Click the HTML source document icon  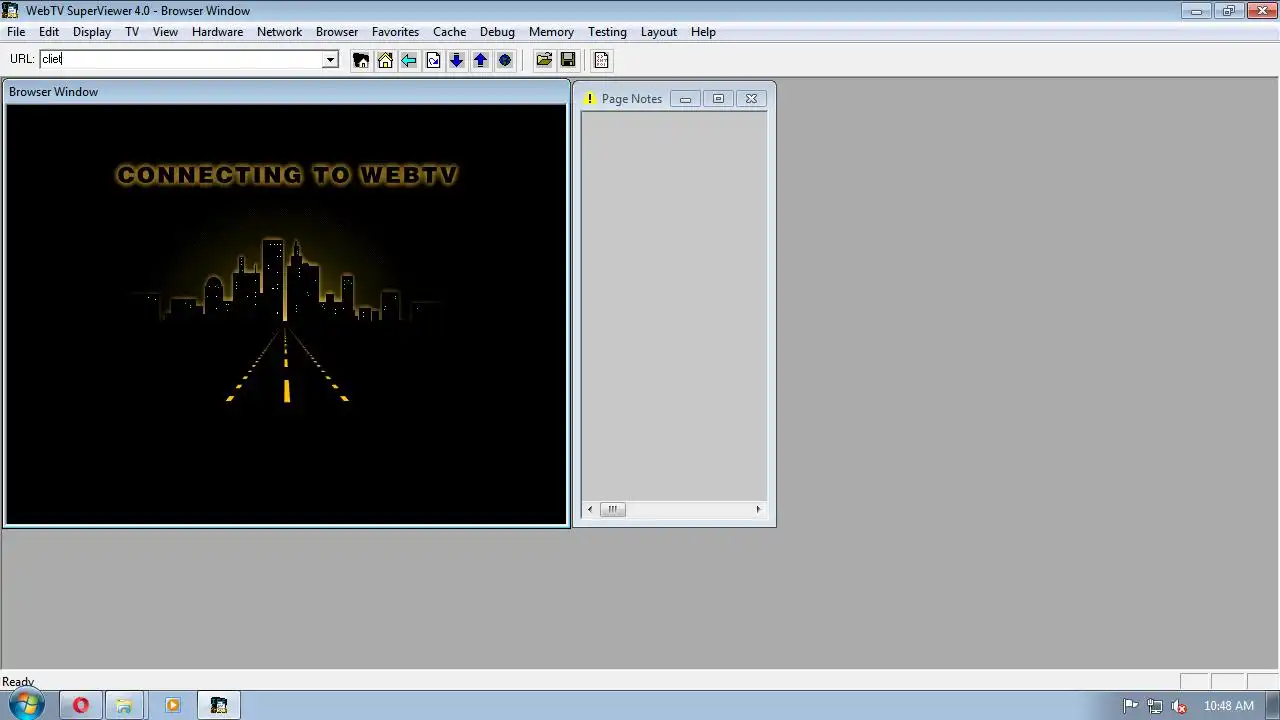pyautogui.click(x=601, y=60)
